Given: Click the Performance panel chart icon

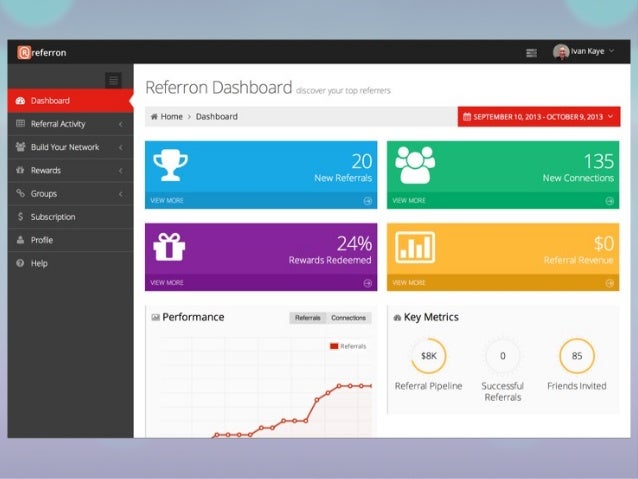Looking at the screenshot, I should click(155, 317).
